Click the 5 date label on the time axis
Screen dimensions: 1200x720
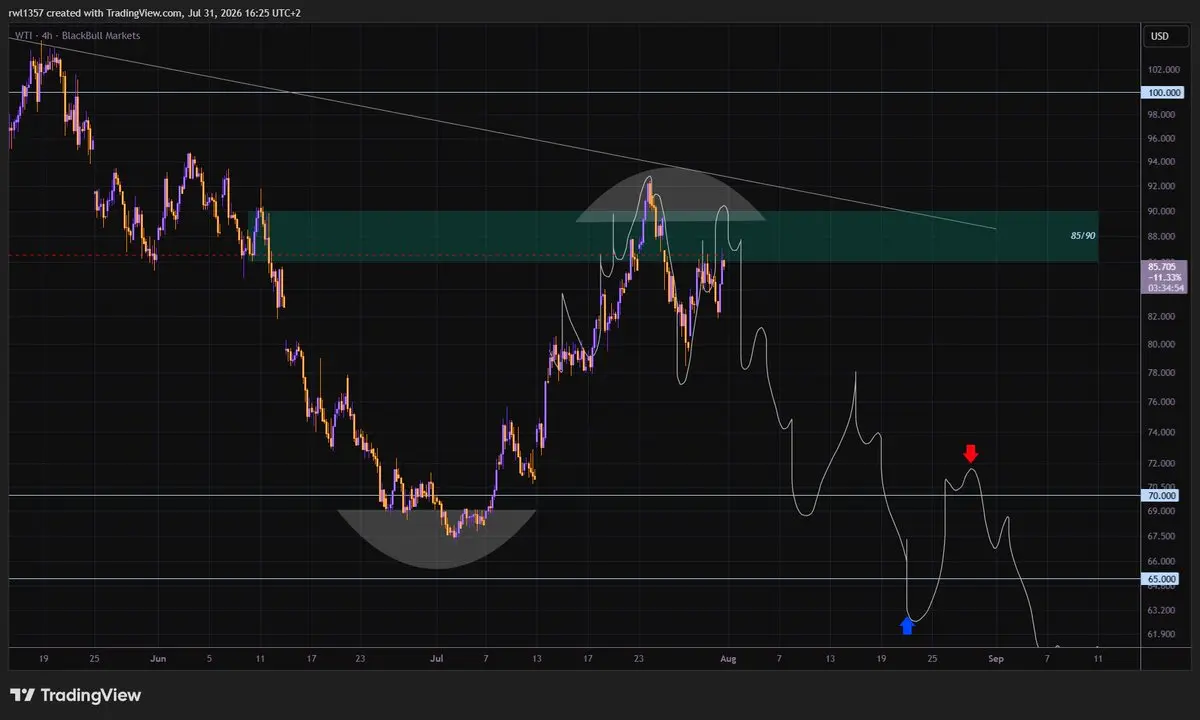(x=210, y=660)
